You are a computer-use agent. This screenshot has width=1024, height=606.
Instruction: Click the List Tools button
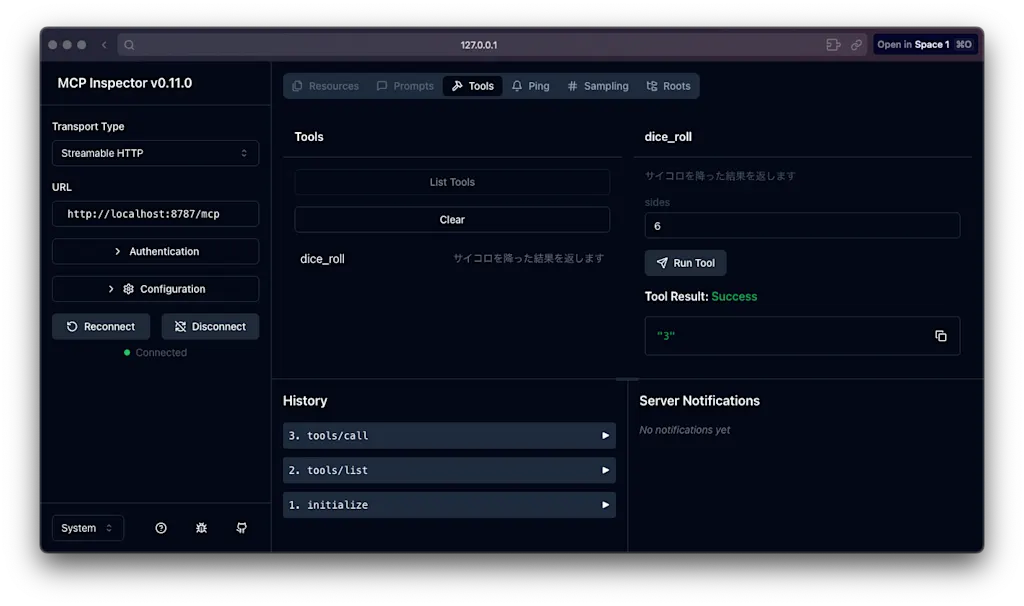(x=452, y=182)
